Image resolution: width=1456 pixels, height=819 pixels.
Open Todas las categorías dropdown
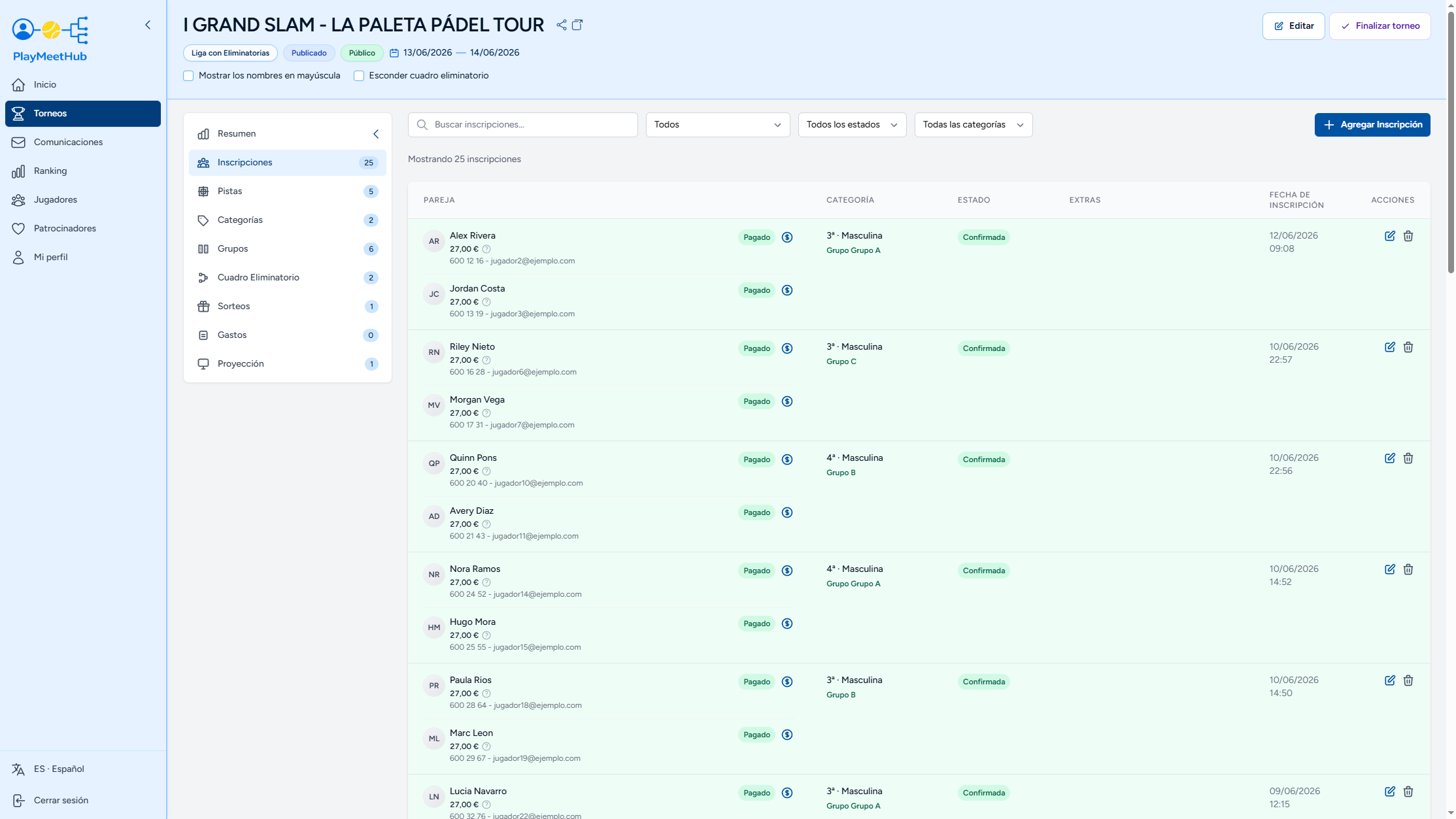[973, 125]
